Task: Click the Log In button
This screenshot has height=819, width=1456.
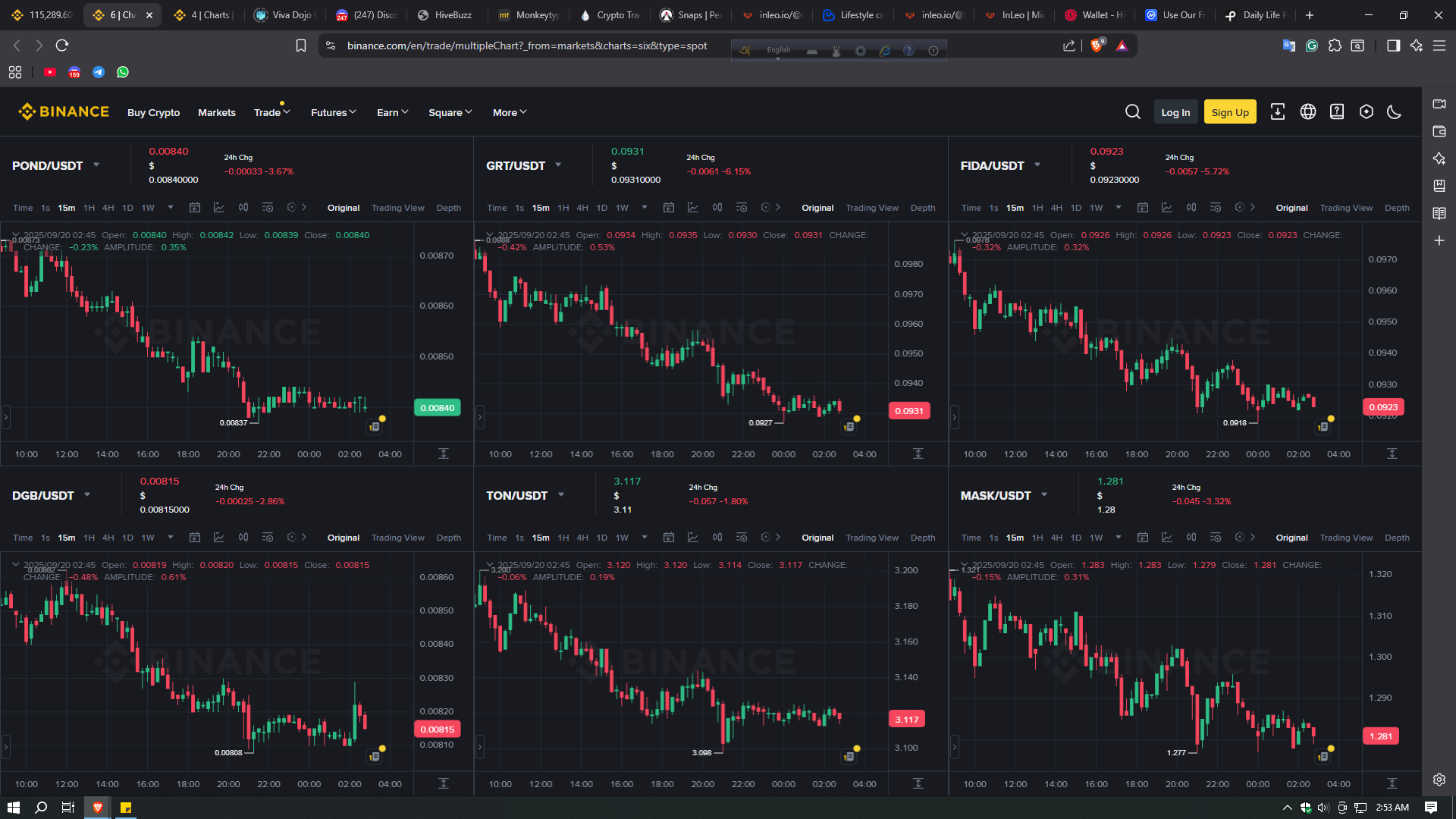Action: [x=1175, y=112]
